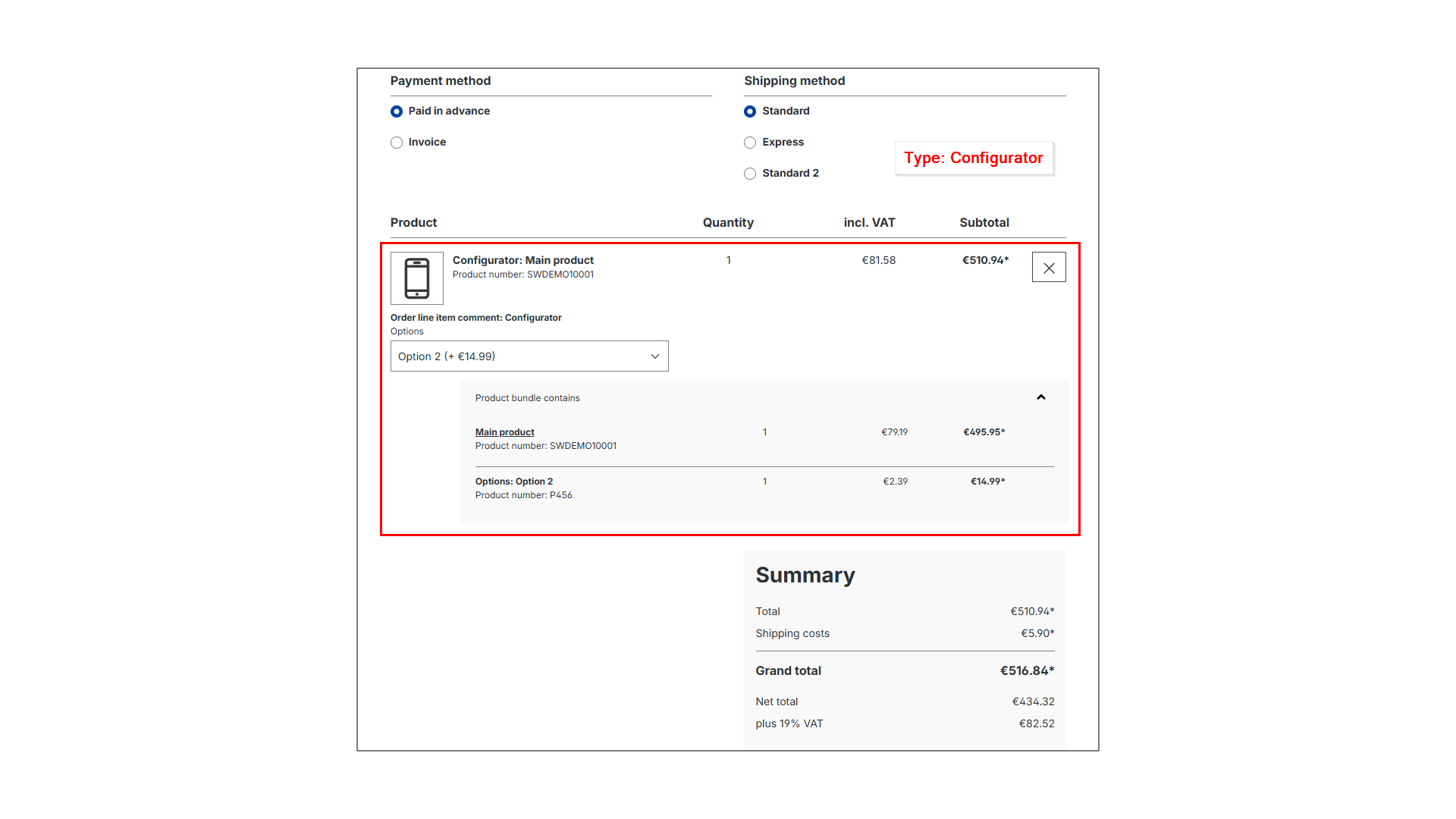
Task: Choose Express shipping method
Action: point(750,143)
